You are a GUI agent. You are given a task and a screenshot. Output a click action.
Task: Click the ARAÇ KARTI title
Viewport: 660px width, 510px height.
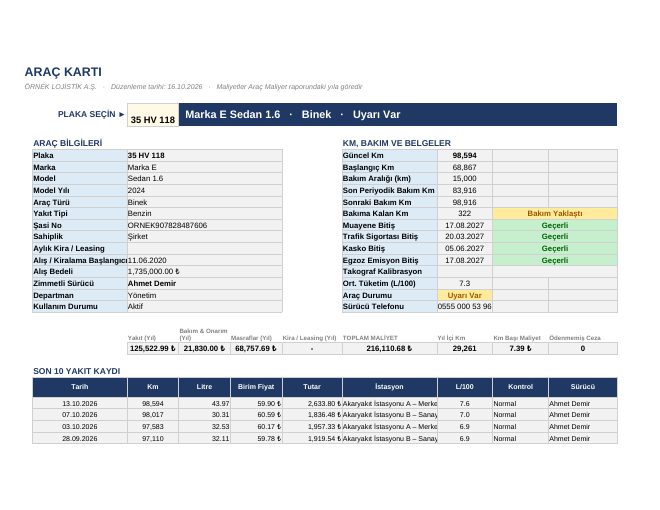pos(63,72)
